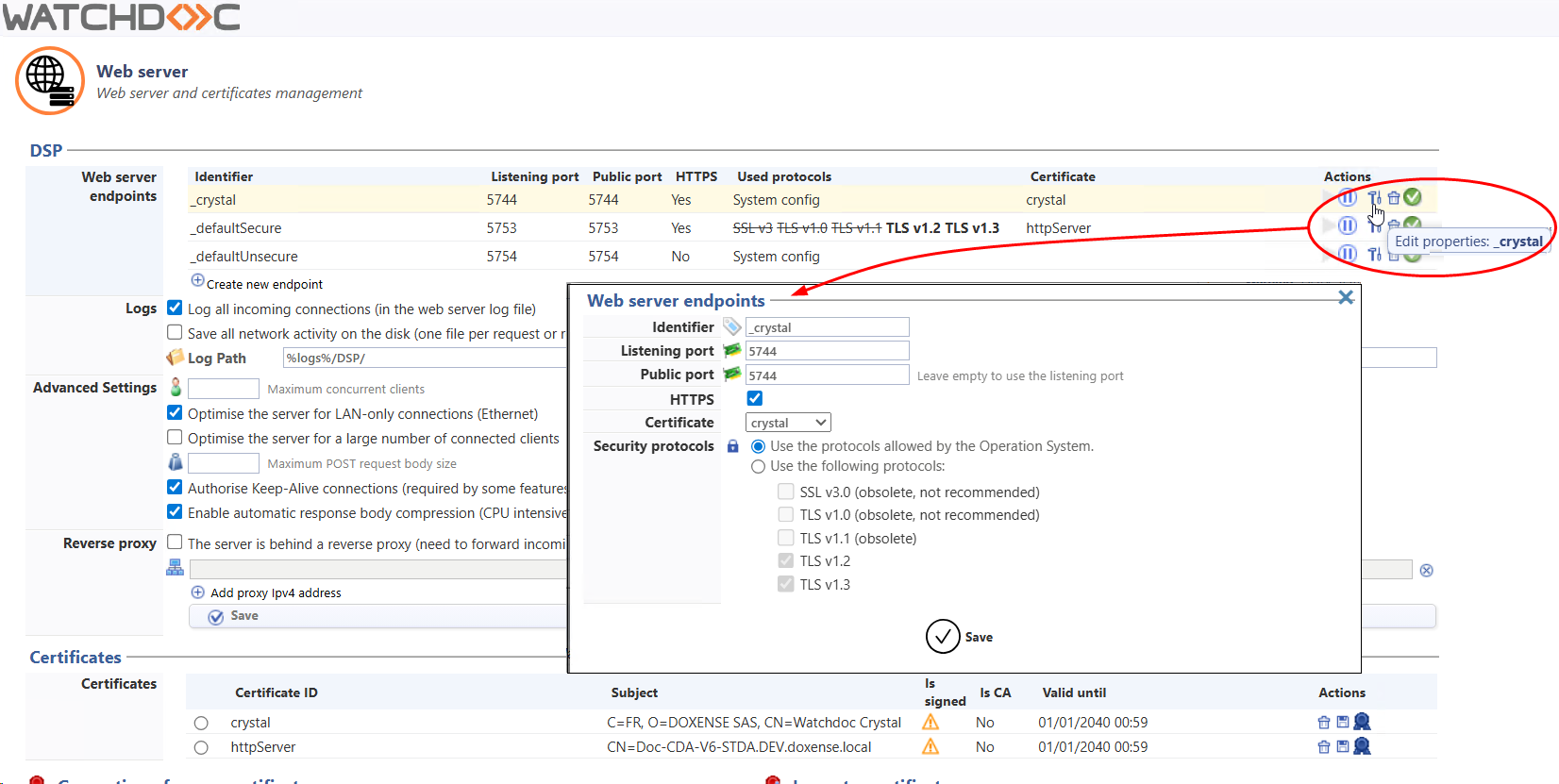Pause the _crystal endpoint
Viewport: 1559px width, 784px height.
click(x=1348, y=197)
